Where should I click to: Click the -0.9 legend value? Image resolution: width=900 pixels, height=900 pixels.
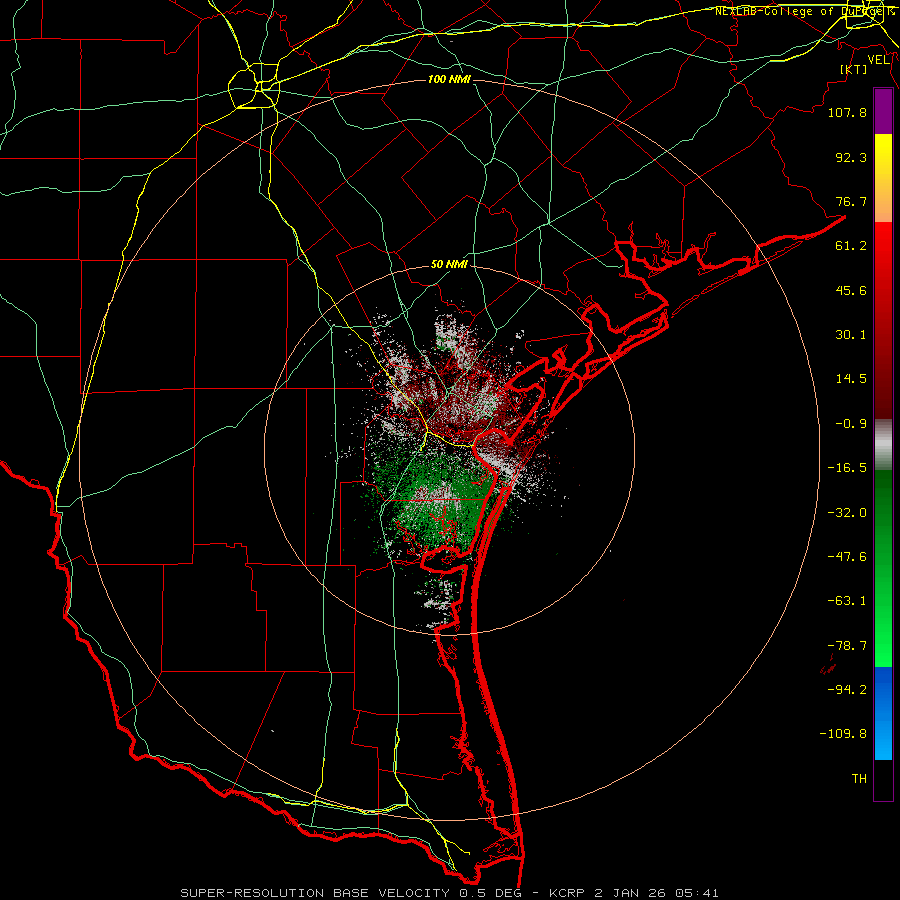pos(851,424)
